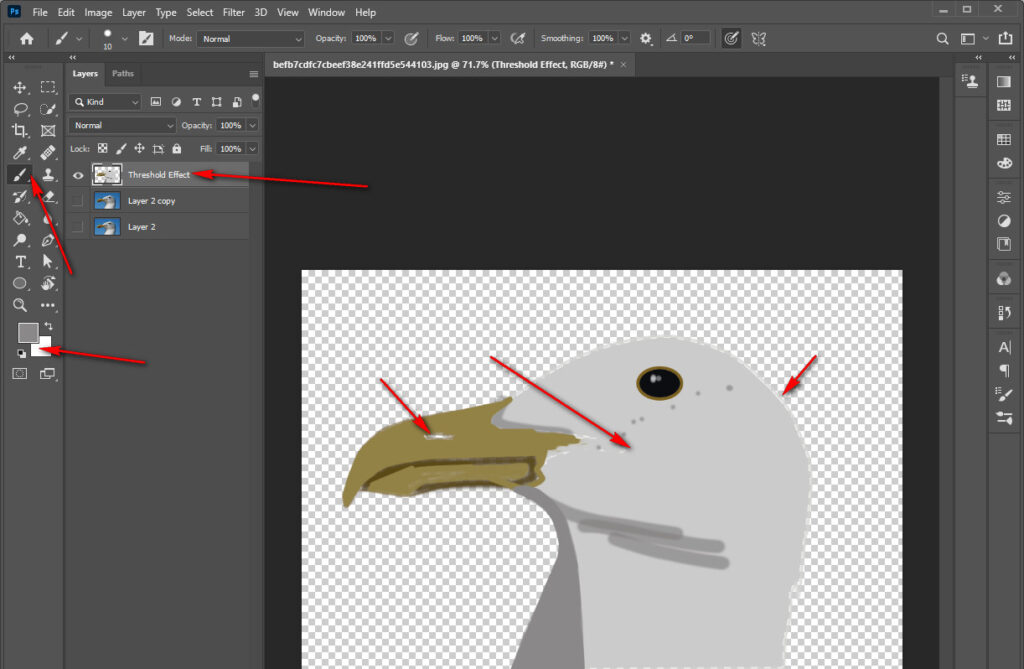The image size is (1024, 669).
Task: Activate the Lasso tool
Action: 20,110
